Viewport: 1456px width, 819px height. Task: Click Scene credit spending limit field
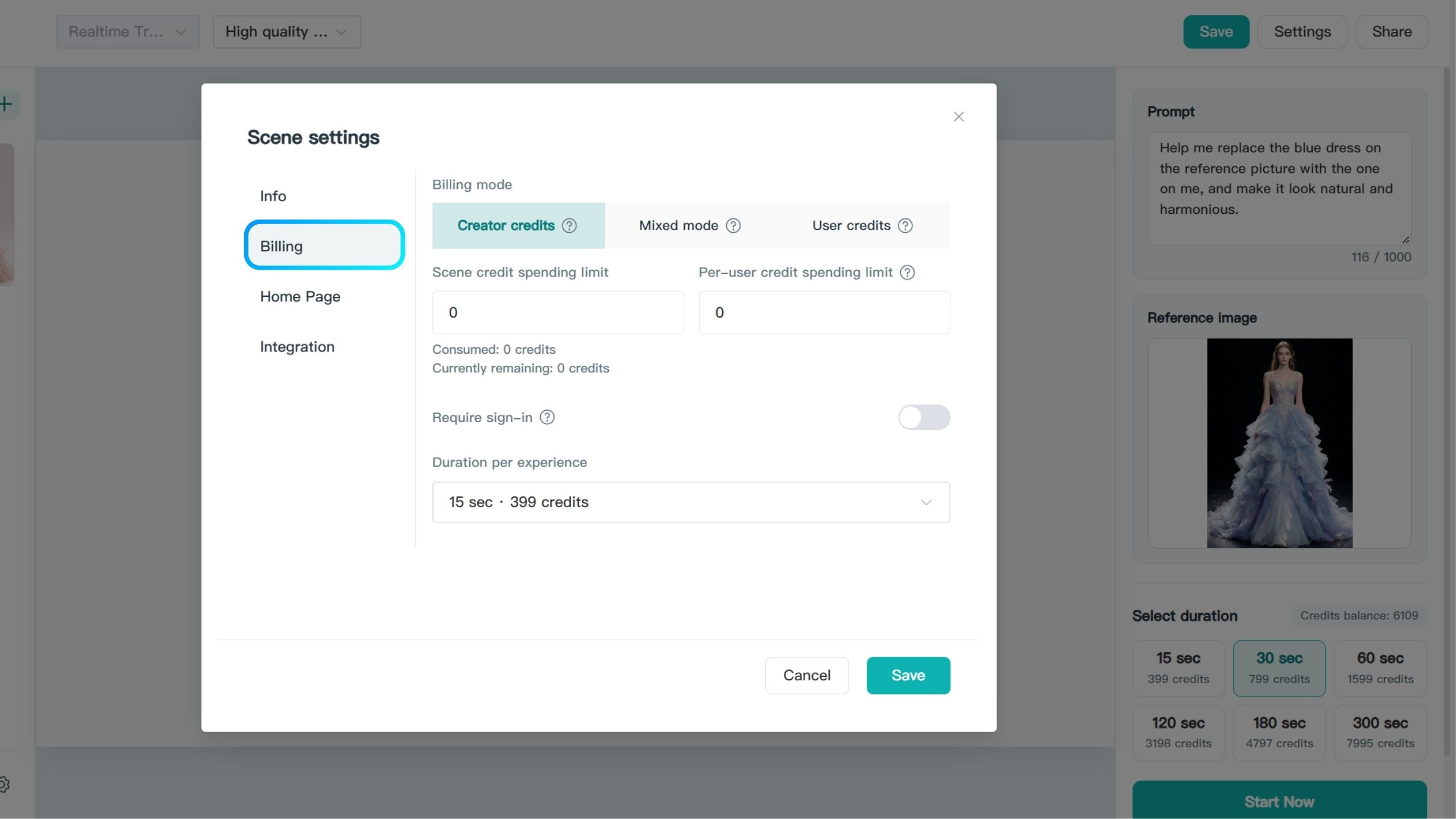tap(558, 313)
